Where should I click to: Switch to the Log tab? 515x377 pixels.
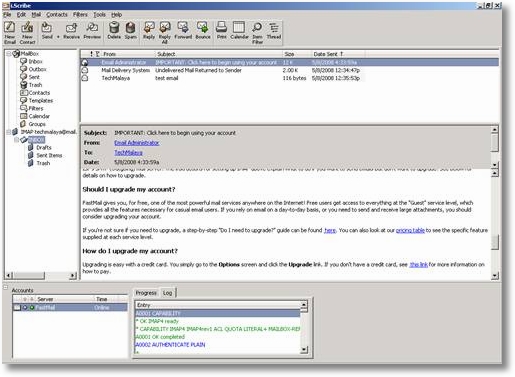(x=167, y=293)
